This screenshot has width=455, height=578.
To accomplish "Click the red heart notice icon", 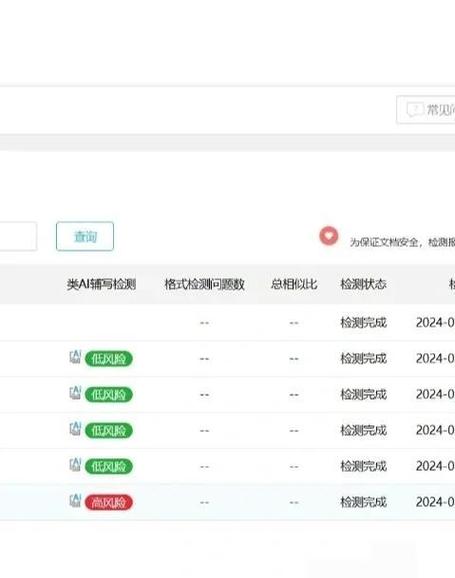I will [x=329, y=236].
